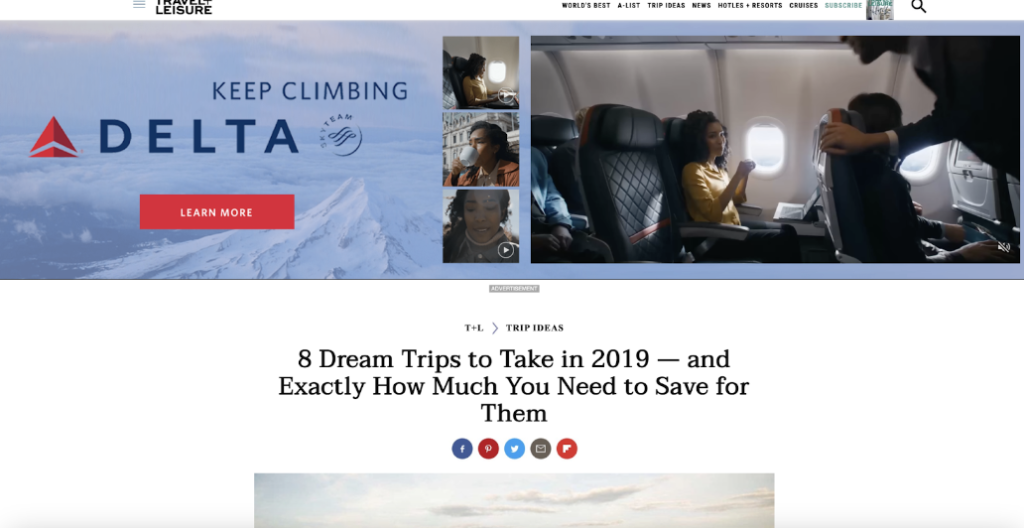The height and width of the screenshot is (528, 1024).
Task: Go to Hotels + Resorts section
Action: pyautogui.click(x=750, y=6)
